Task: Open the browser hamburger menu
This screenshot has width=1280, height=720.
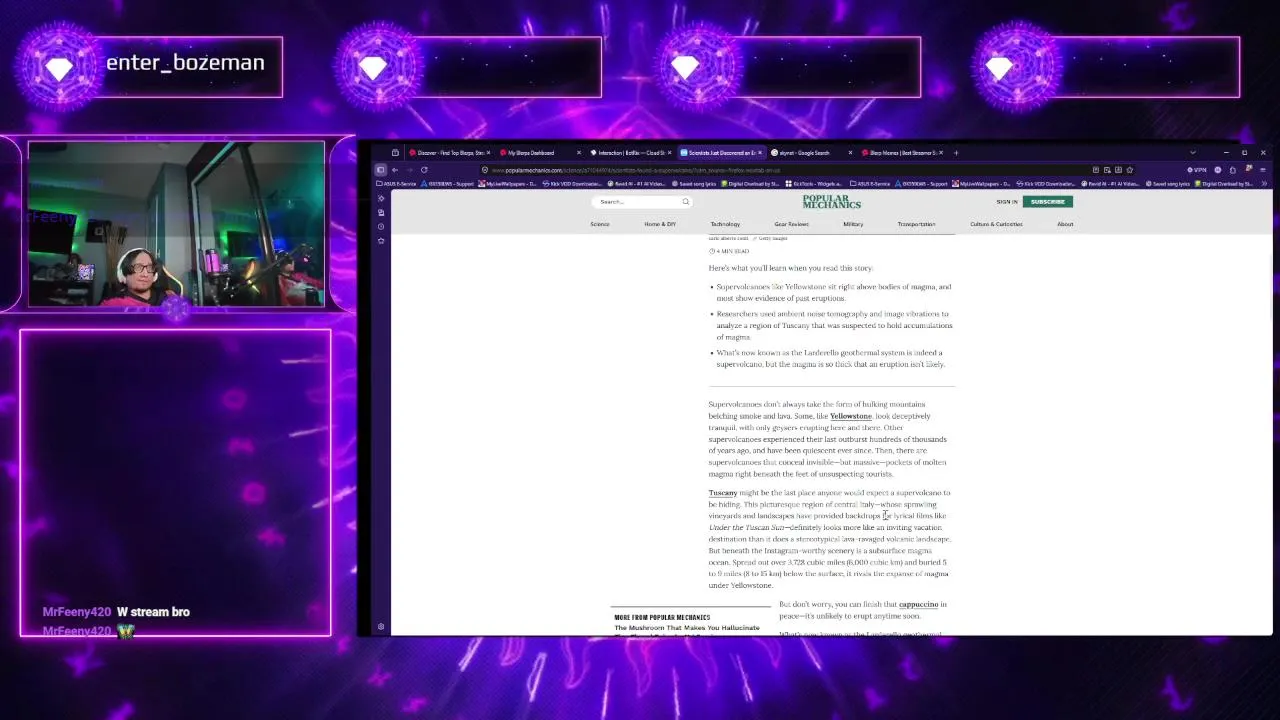Action: (1262, 170)
